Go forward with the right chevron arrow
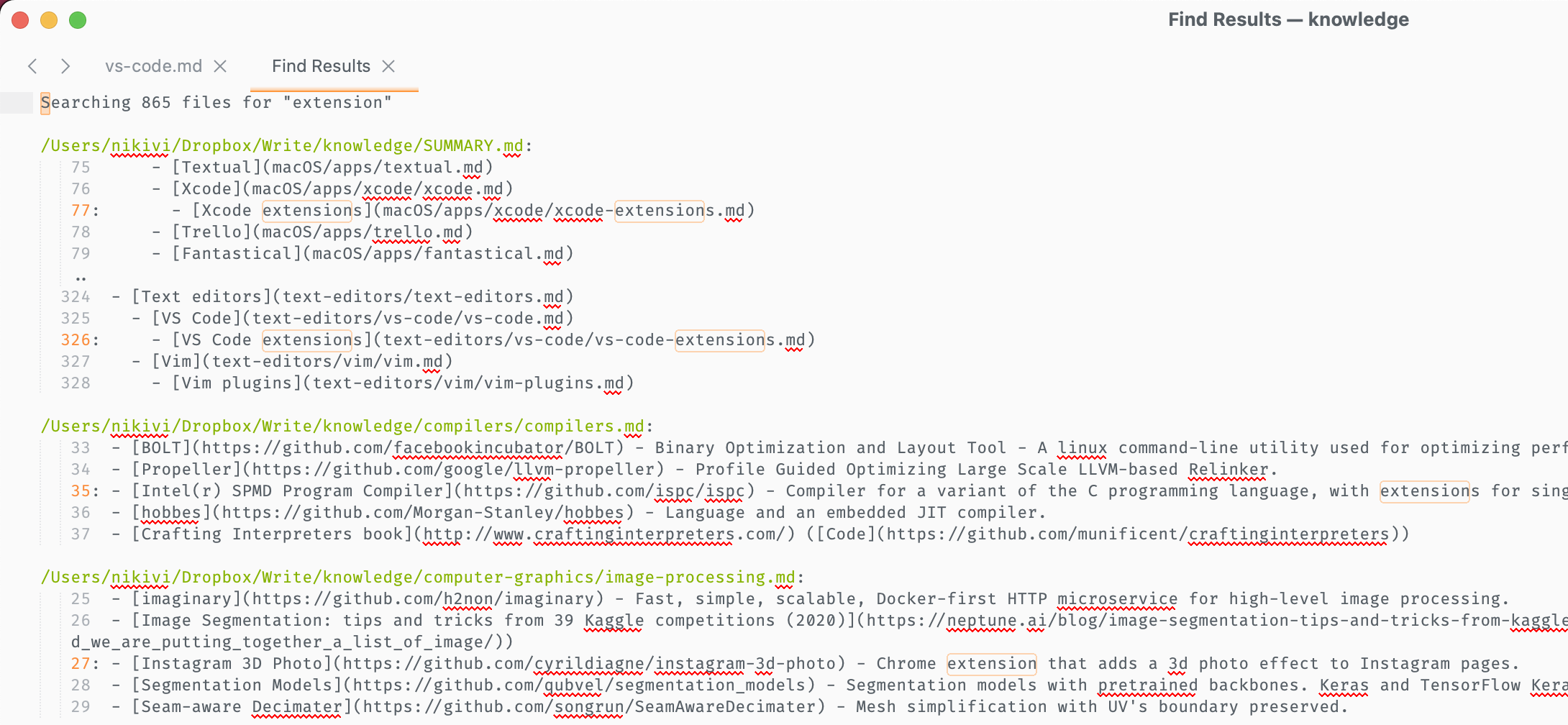 [65, 66]
